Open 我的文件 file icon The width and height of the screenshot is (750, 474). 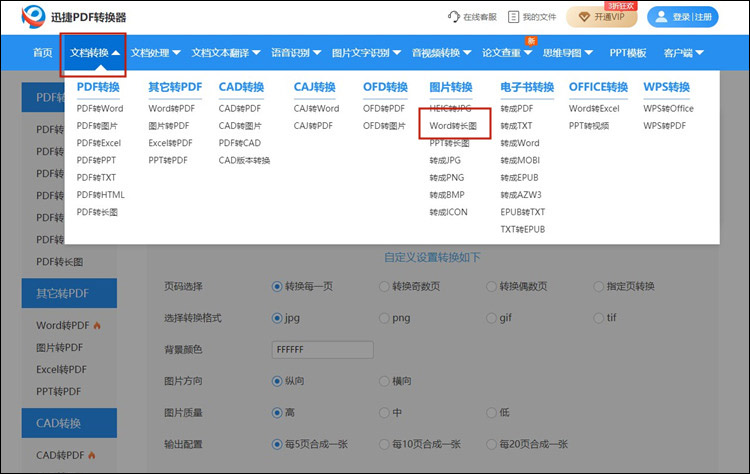pos(513,17)
